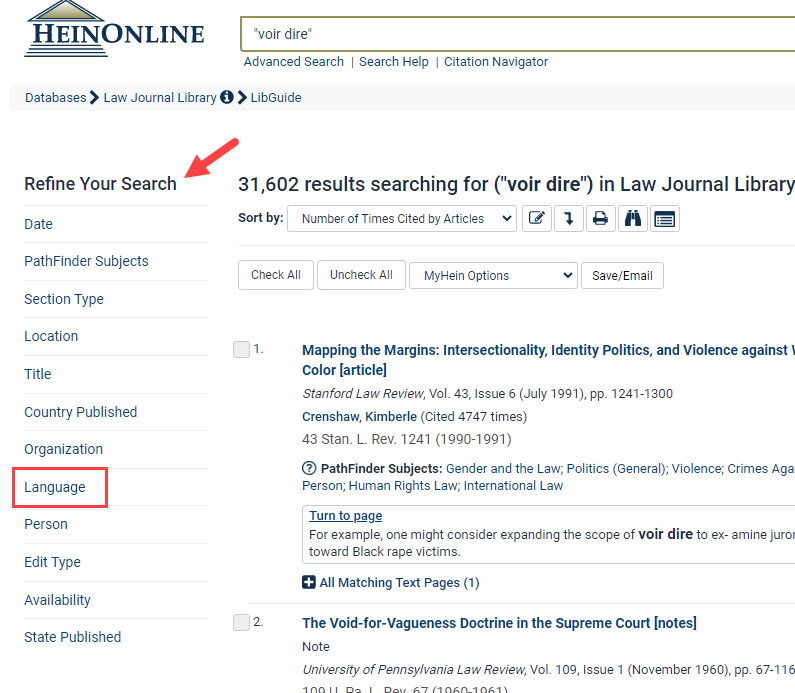Open author Crenshaw, Kimberle link
Image resolution: width=795 pixels, height=693 pixels.
(359, 417)
